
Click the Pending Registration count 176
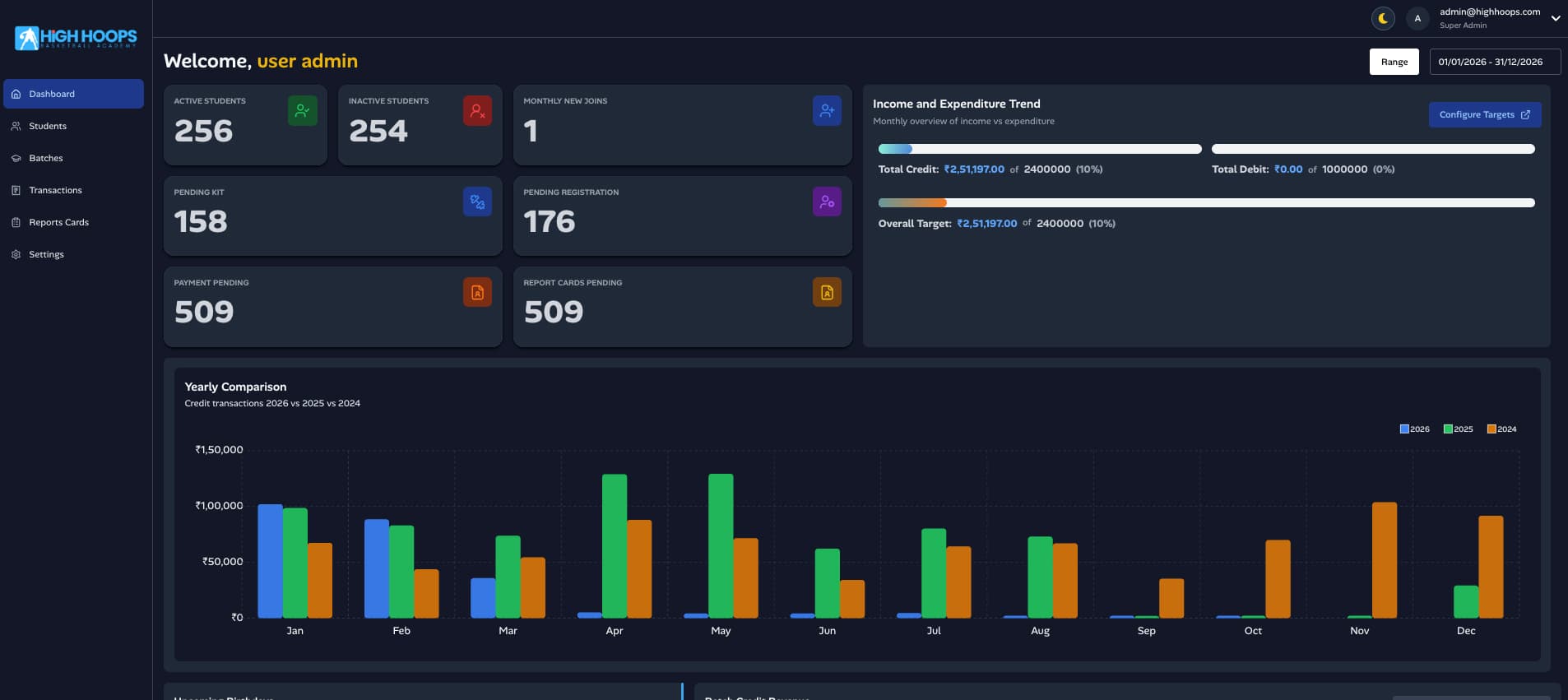click(x=550, y=221)
